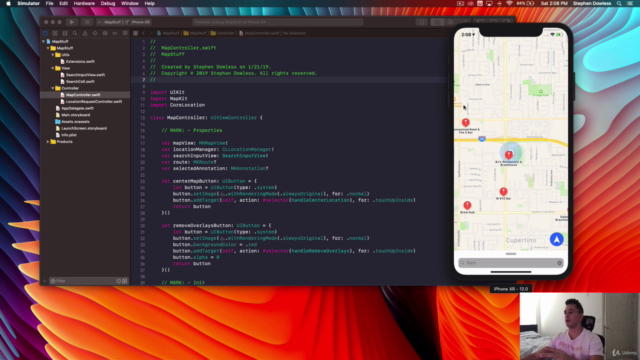The height and width of the screenshot is (360, 640).
Task: Tap the BJ's Restaurant & Brewhouse pin
Action: (509, 155)
